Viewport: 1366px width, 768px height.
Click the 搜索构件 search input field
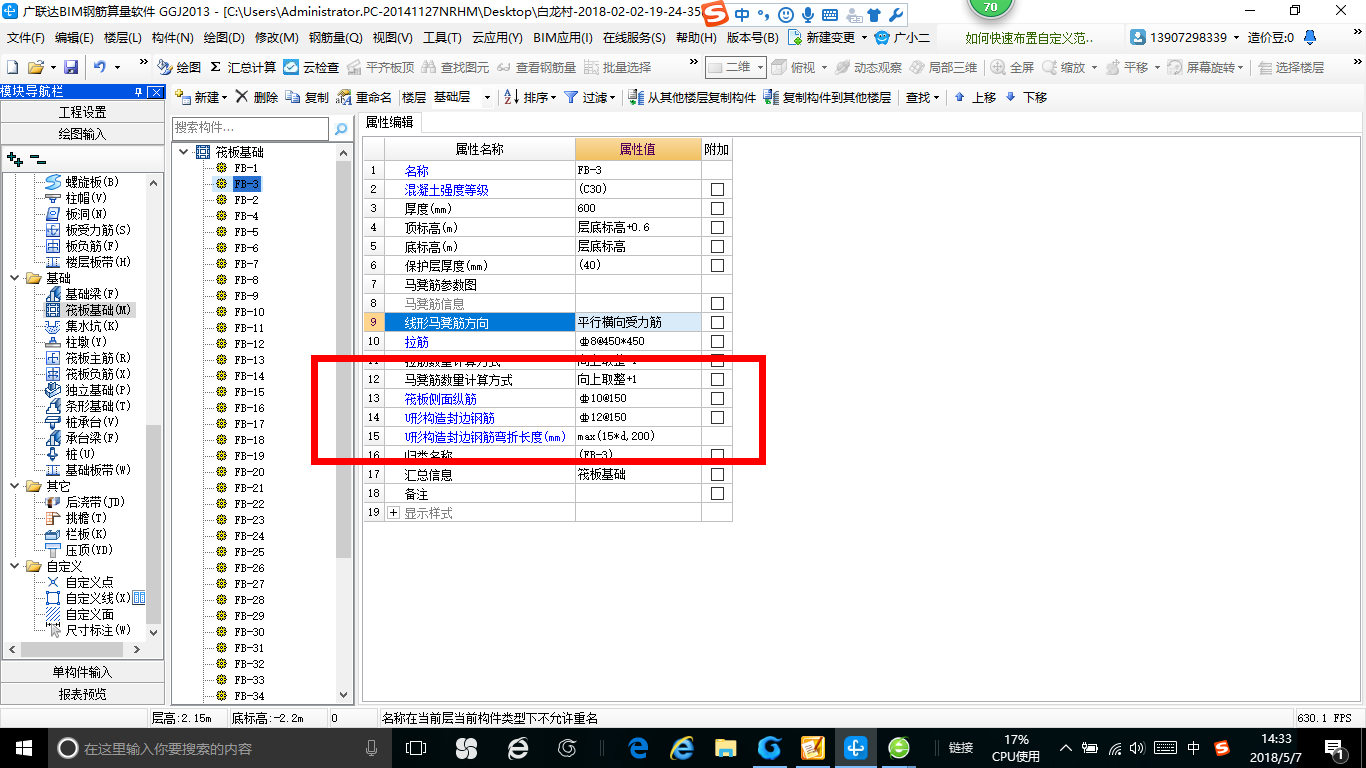click(x=250, y=128)
